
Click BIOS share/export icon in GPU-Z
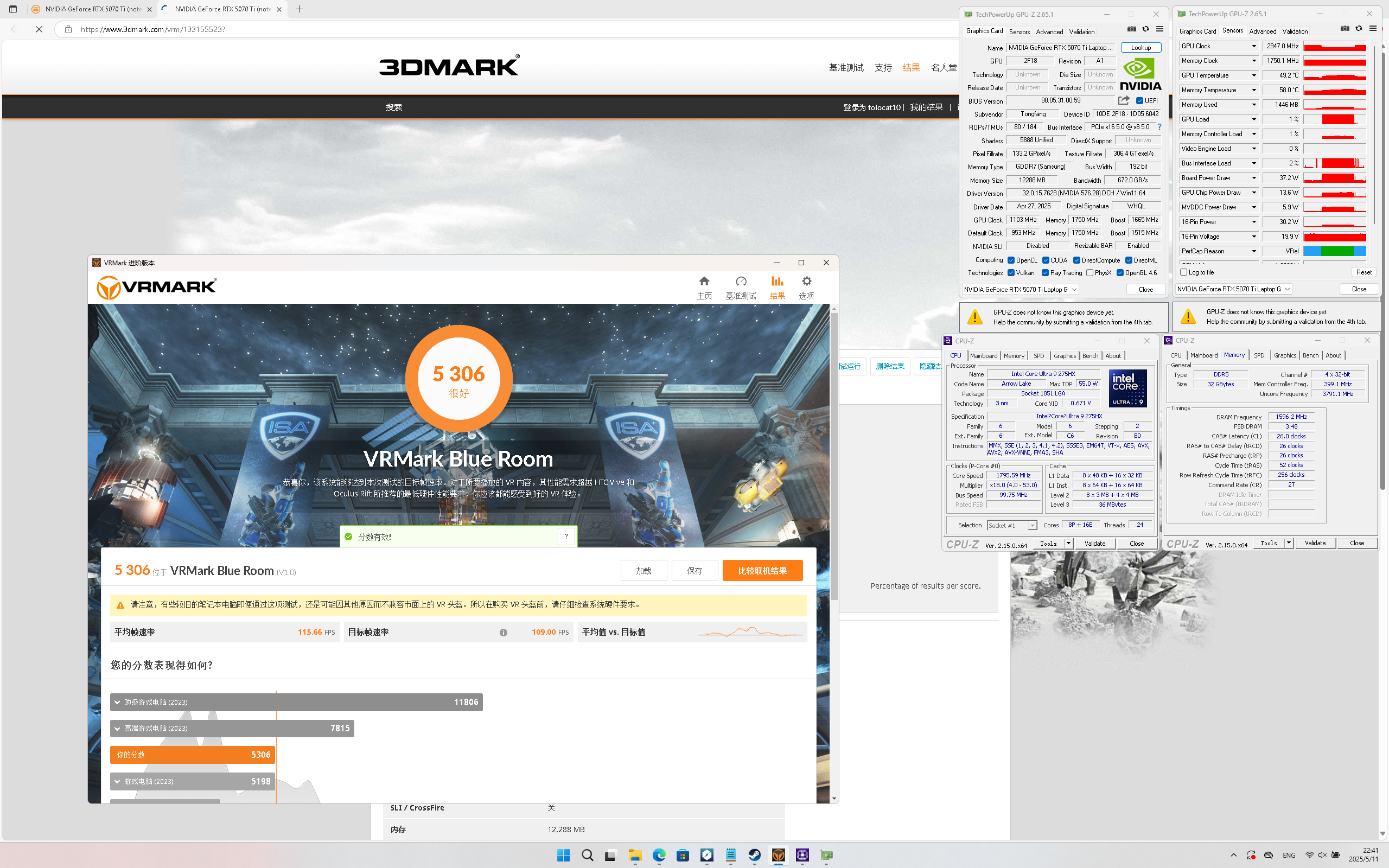coord(1123,100)
